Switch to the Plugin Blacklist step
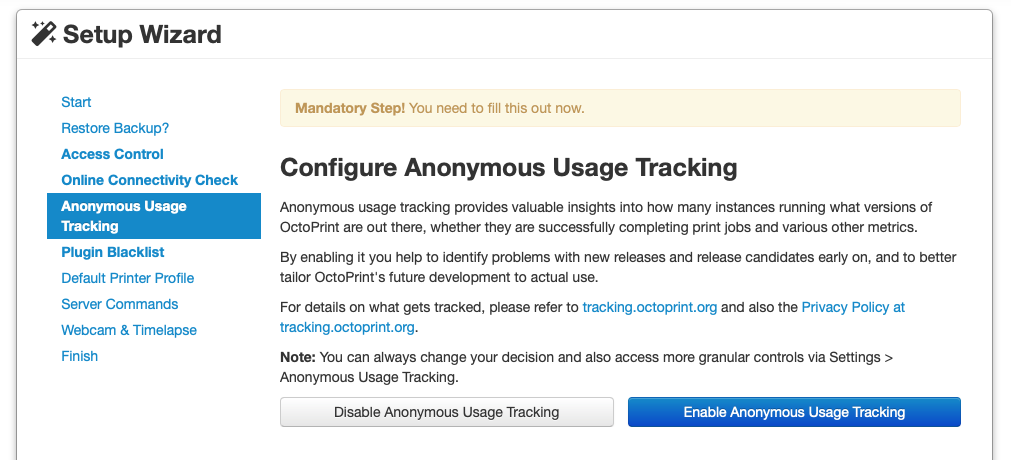 113,252
